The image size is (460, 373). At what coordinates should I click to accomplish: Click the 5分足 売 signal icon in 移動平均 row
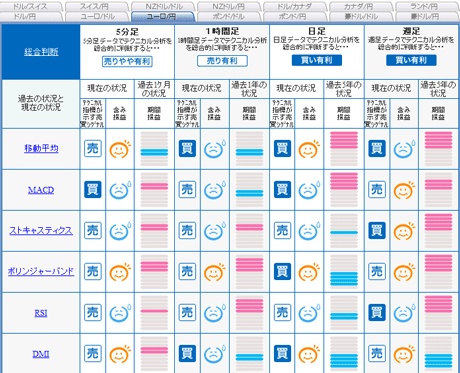(93, 149)
